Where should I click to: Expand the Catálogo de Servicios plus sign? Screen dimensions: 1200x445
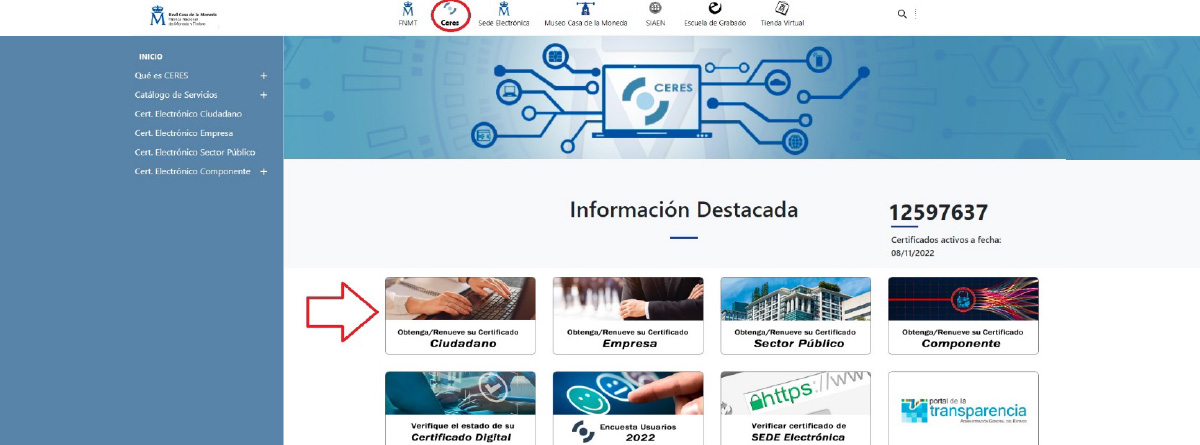tap(263, 95)
